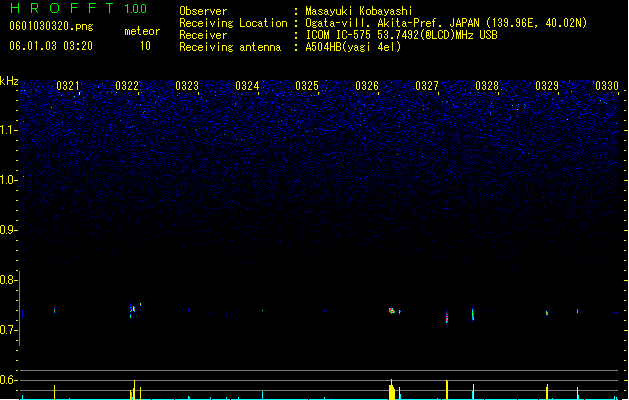629x400 pixels.
Task: Select the 0328 time marker
Action: pyautogui.click(x=487, y=86)
